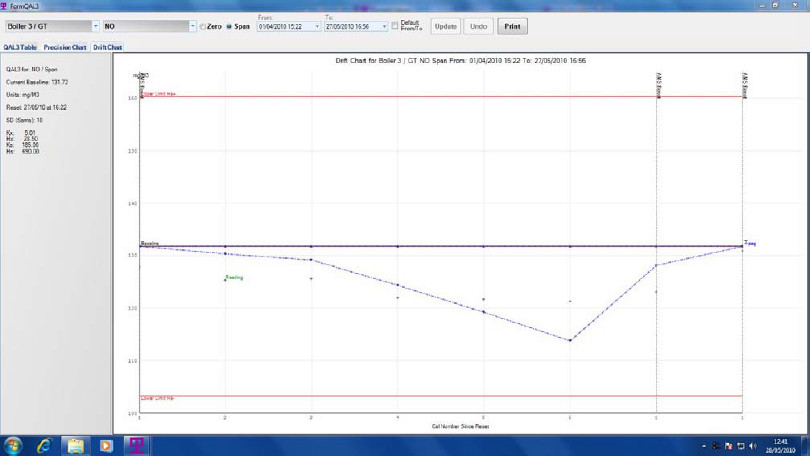Viewport: 810px width, 456px height.
Task: Click the Windows Start orb
Action: click(13, 445)
